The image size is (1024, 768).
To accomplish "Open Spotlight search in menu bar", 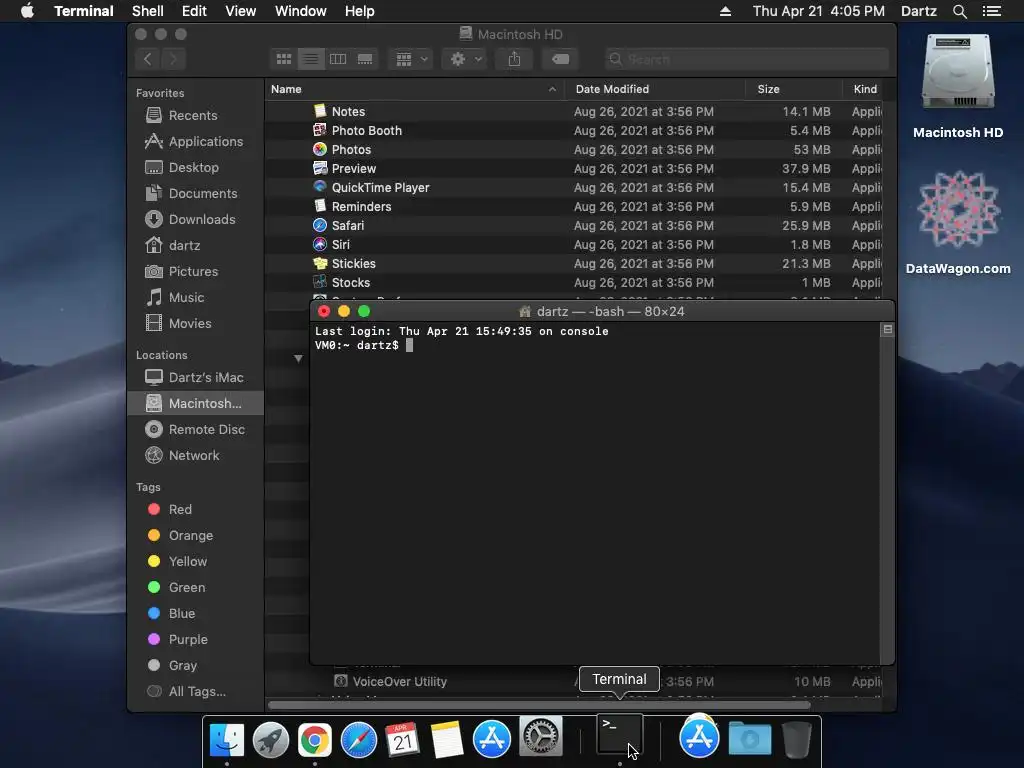I will pyautogui.click(x=959, y=11).
